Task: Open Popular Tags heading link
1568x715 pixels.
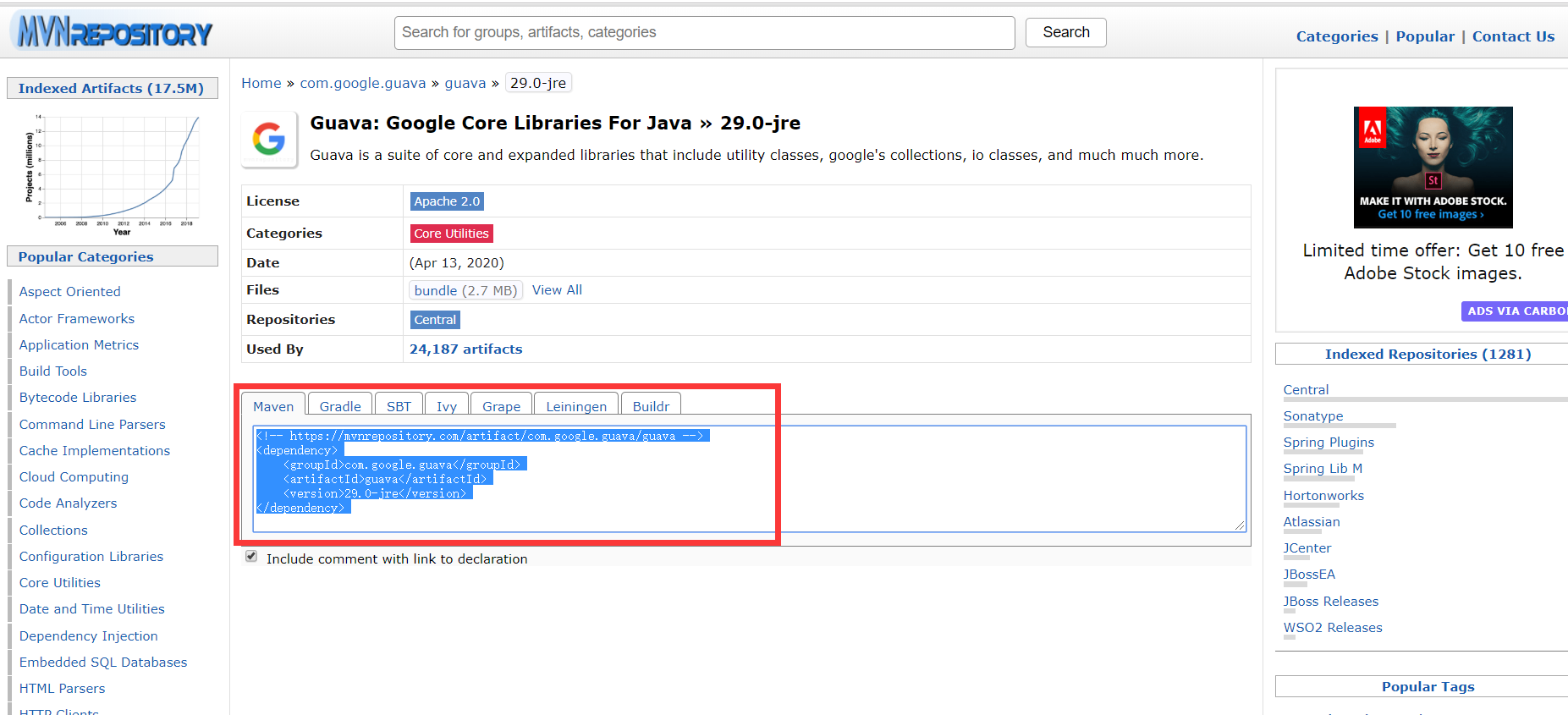Action: coord(1428,686)
